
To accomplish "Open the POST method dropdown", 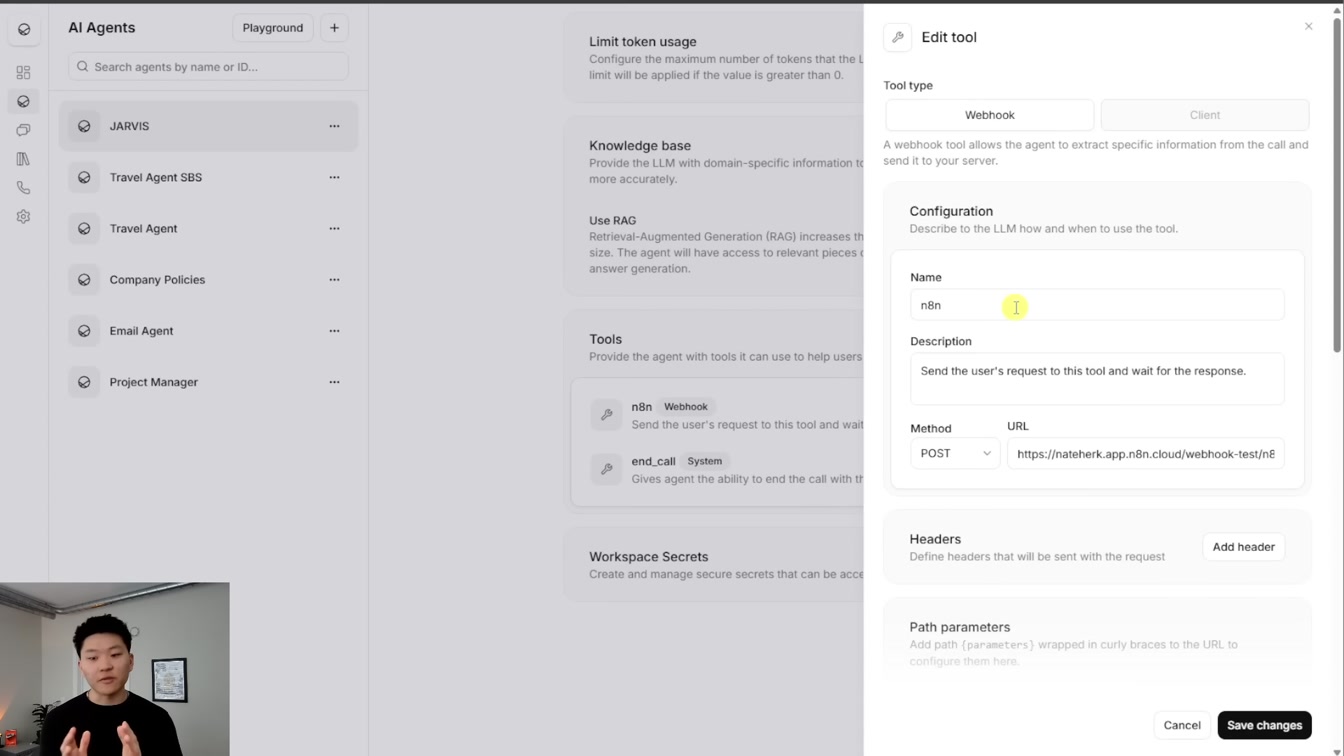I will coord(955,454).
